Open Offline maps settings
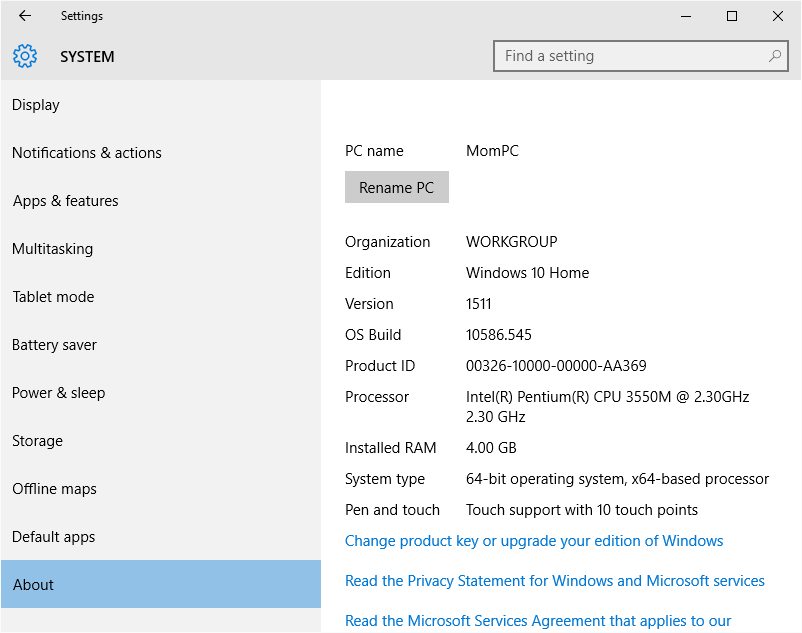The width and height of the screenshot is (802, 633). (x=55, y=489)
